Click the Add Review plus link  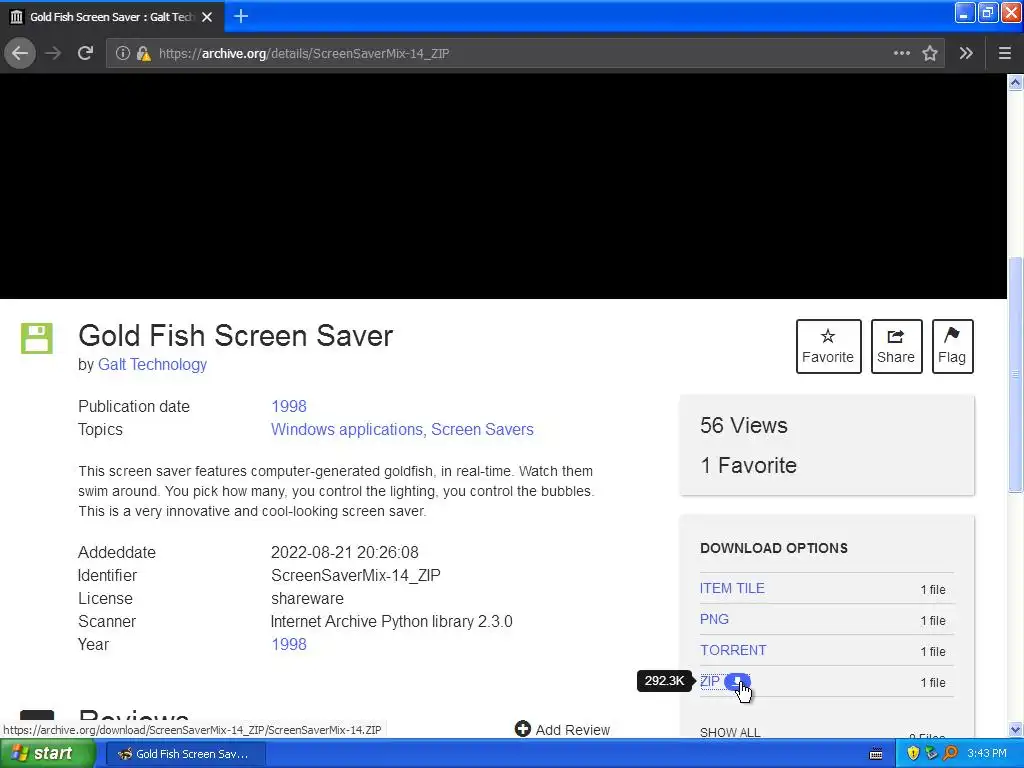(562, 729)
